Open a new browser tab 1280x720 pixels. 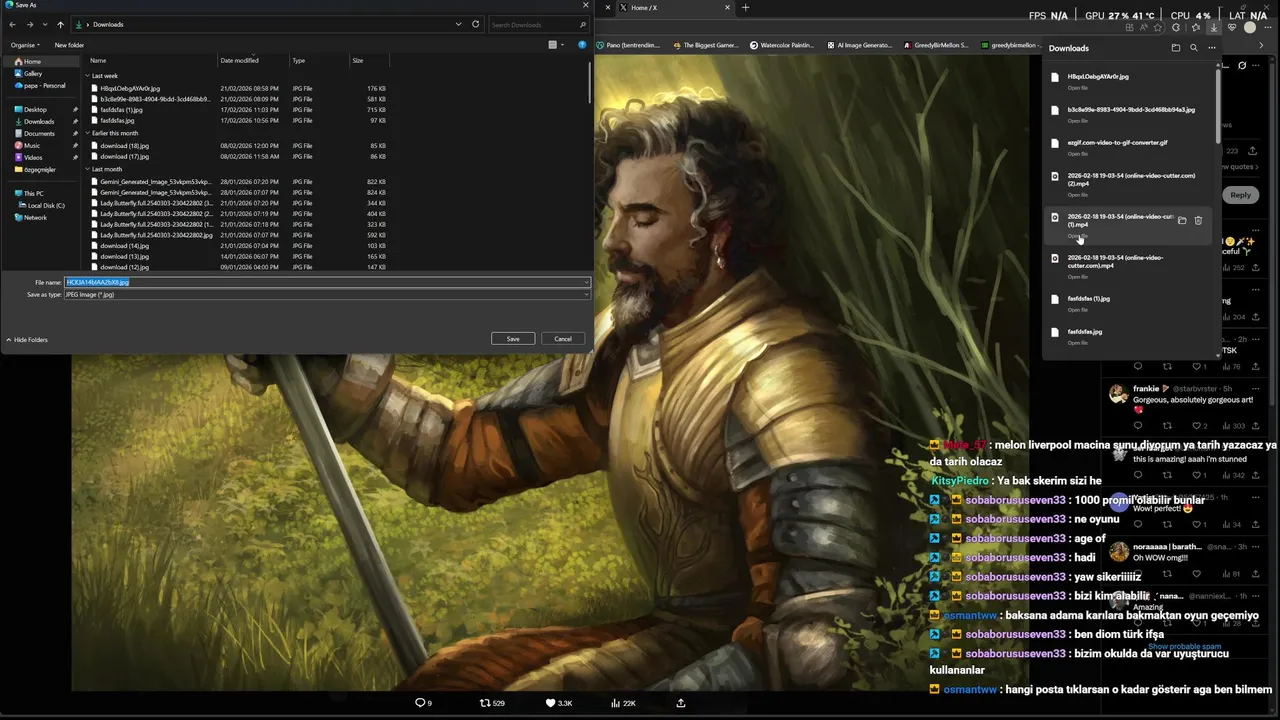pyautogui.click(x=745, y=7)
